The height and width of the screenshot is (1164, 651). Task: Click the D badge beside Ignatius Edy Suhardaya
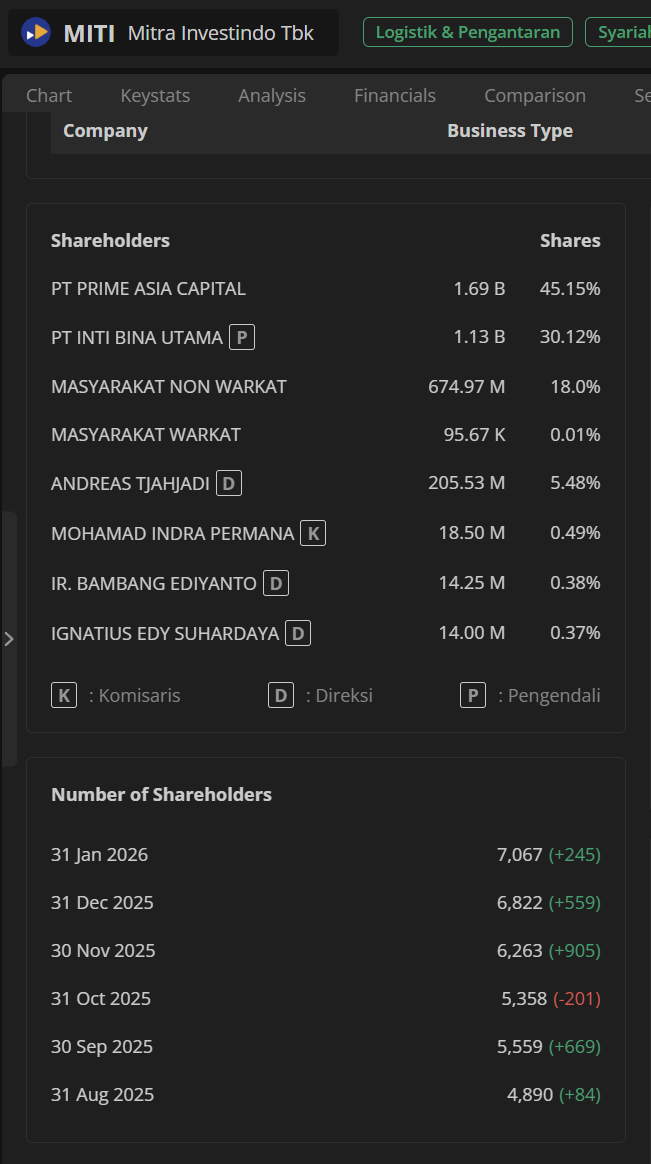pos(298,633)
